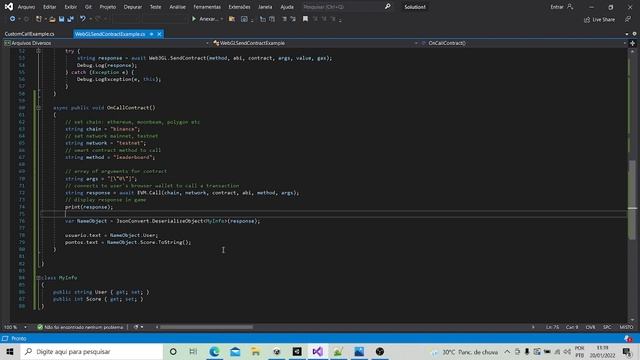Open the Photos app on the taskbar
Screen dimensions: 640x360
point(359,351)
